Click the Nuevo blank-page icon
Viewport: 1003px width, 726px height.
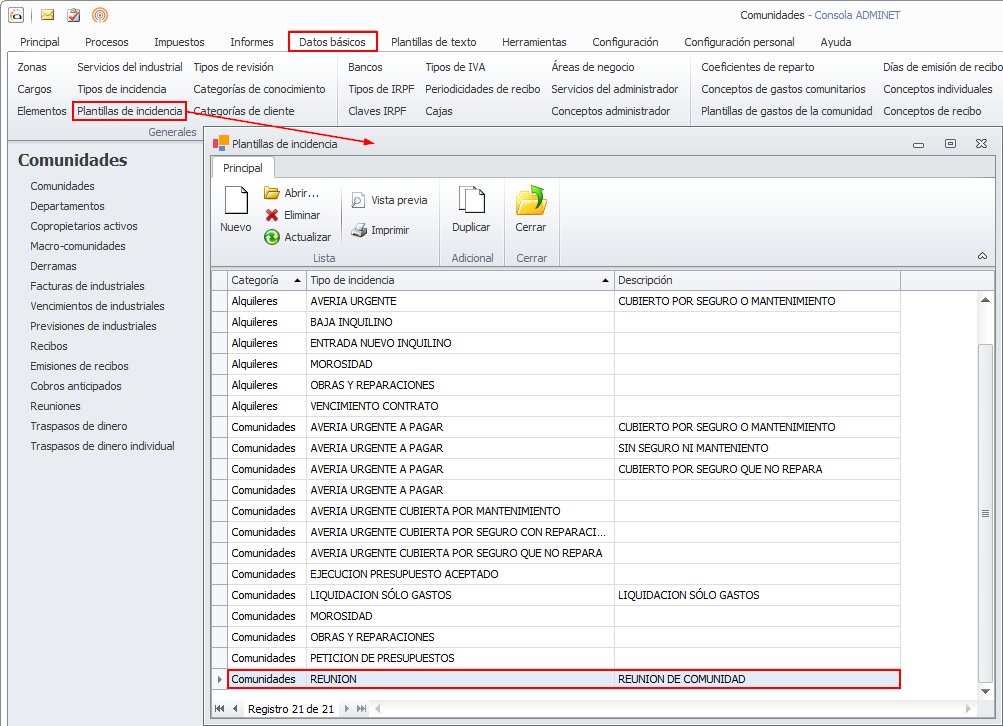(235, 201)
